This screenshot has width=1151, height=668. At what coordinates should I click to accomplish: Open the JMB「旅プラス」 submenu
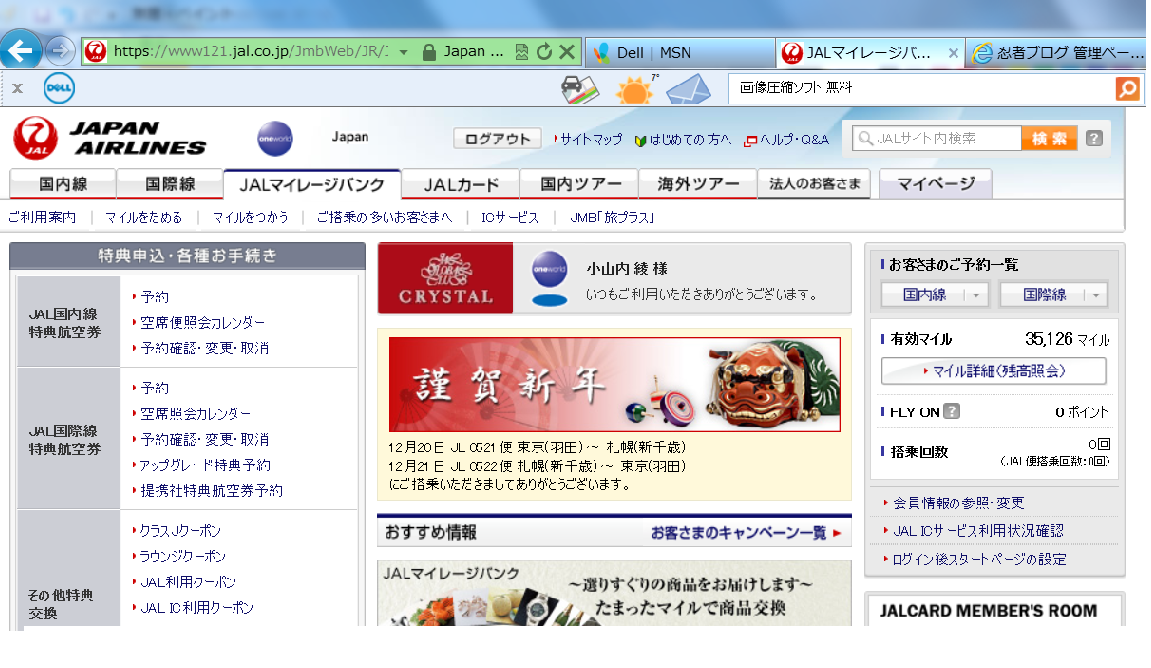tap(611, 217)
